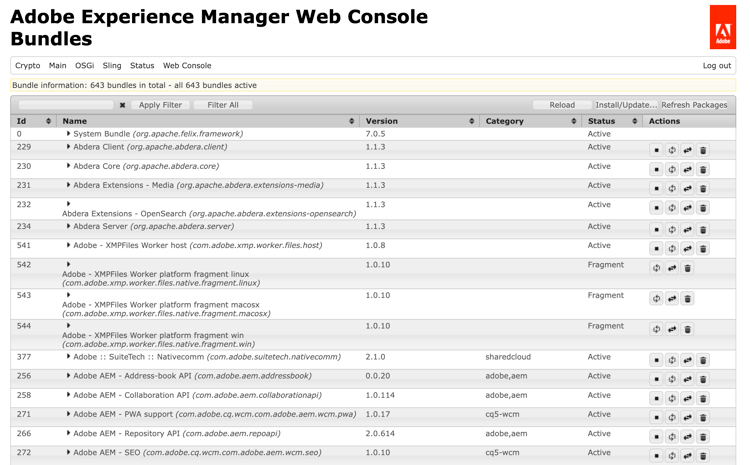Uninstall the fragment win bundle

tap(687, 329)
